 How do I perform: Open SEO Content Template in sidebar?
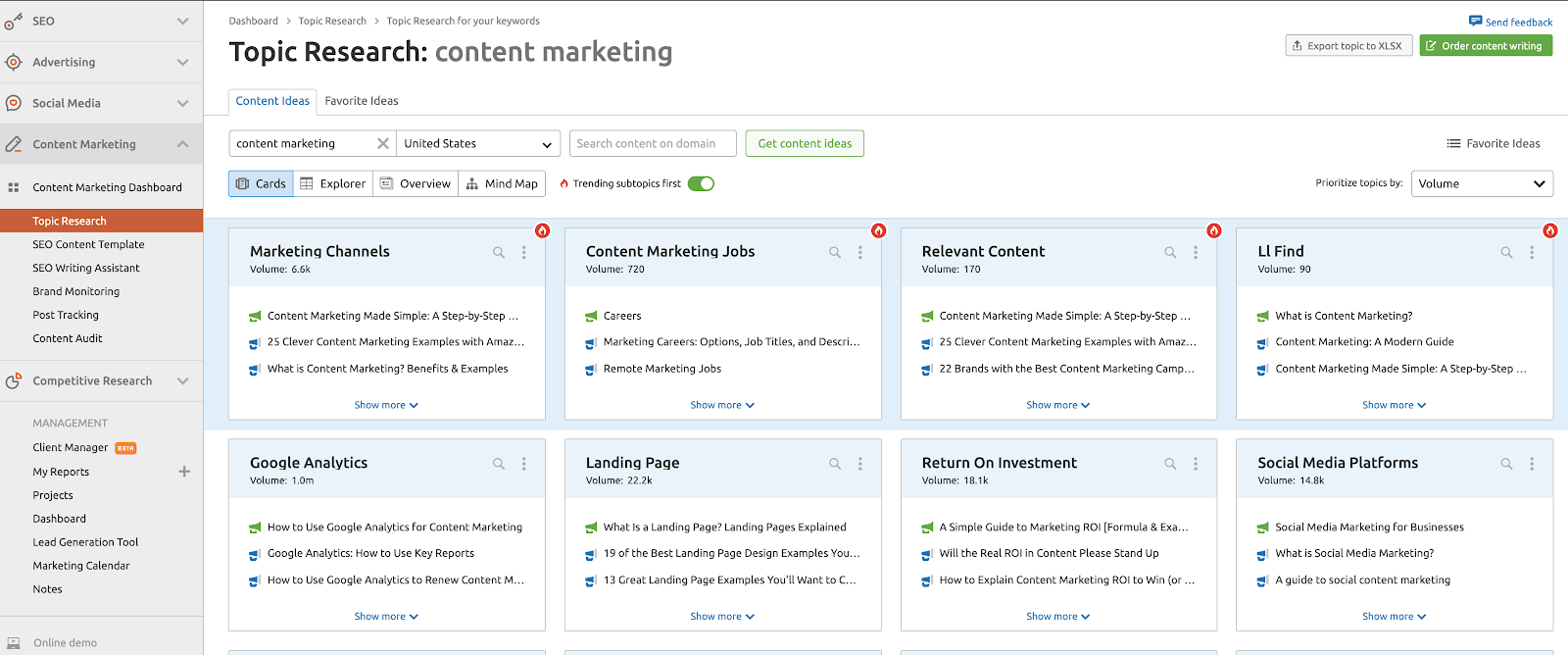click(x=88, y=244)
